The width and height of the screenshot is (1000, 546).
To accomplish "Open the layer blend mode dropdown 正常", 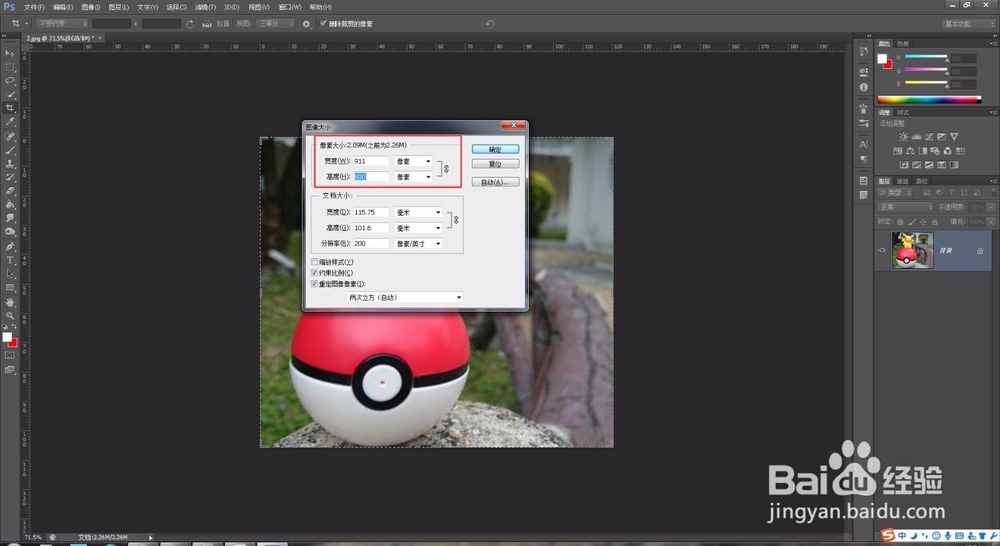I will click(906, 207).
